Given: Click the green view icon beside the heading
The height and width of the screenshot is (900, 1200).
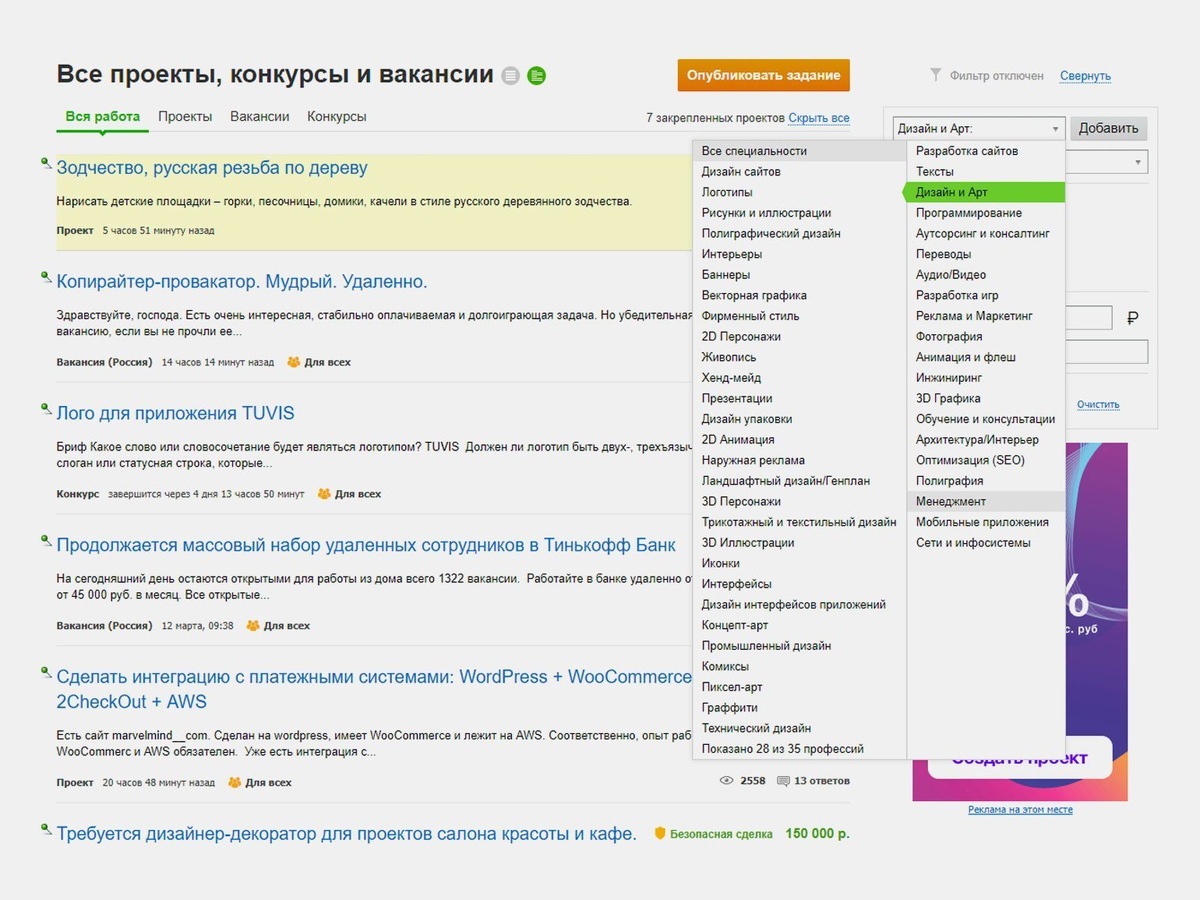Looking at the screenshot, I should pyautogui.click(x=537, y=75).
